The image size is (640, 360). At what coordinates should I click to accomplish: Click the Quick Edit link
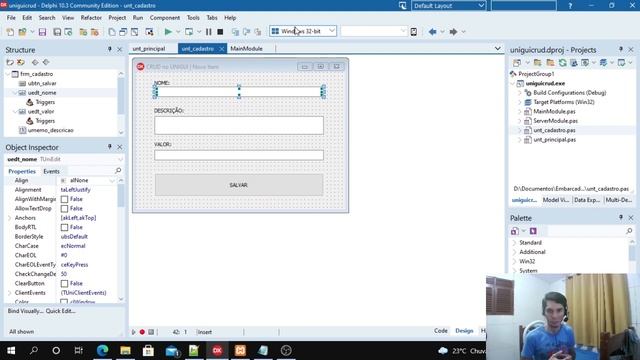[60, 311]
